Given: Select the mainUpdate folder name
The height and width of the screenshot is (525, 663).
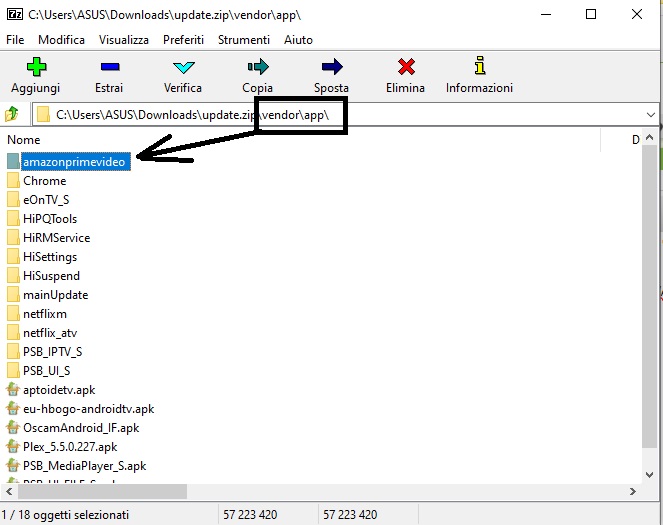Looking at the screenshot, I should click(56, 295).
